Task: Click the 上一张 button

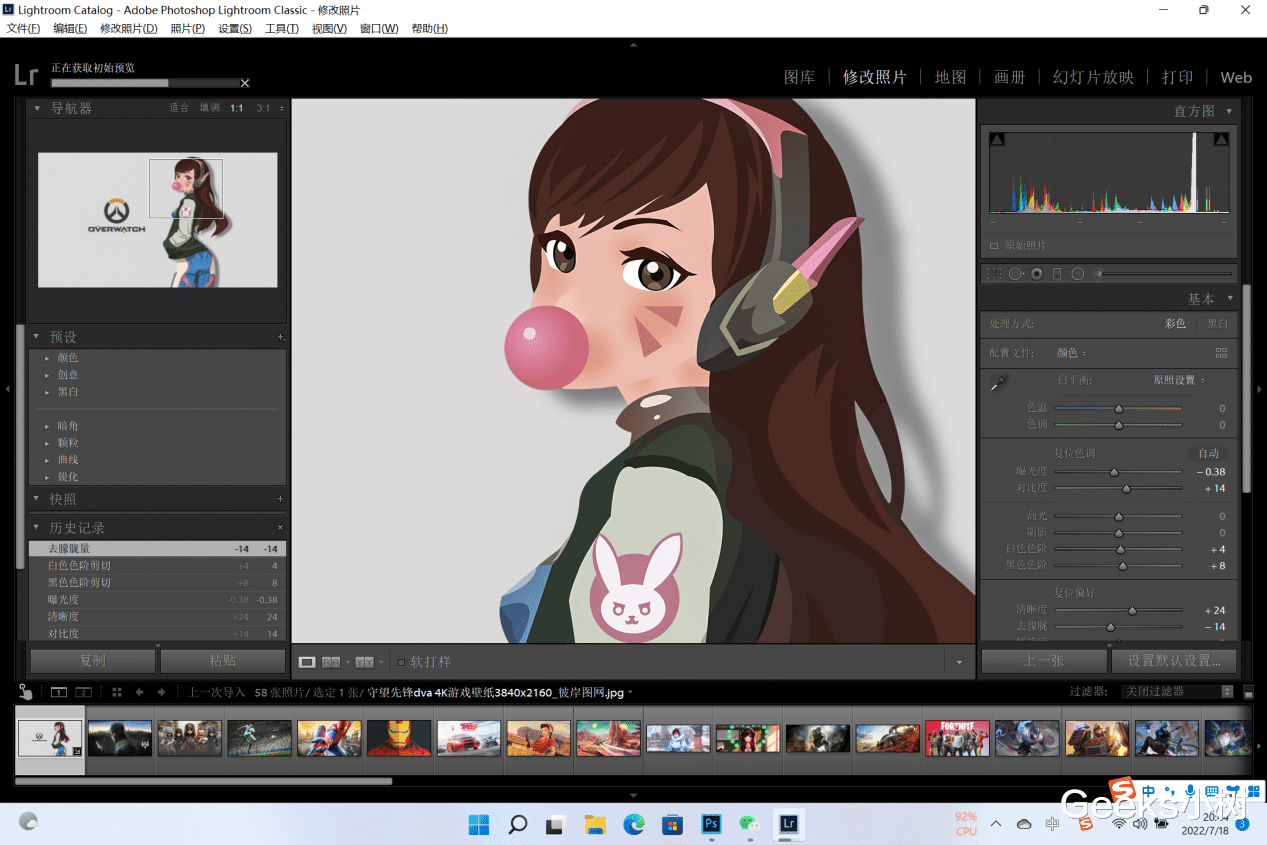Action: 1044,661
